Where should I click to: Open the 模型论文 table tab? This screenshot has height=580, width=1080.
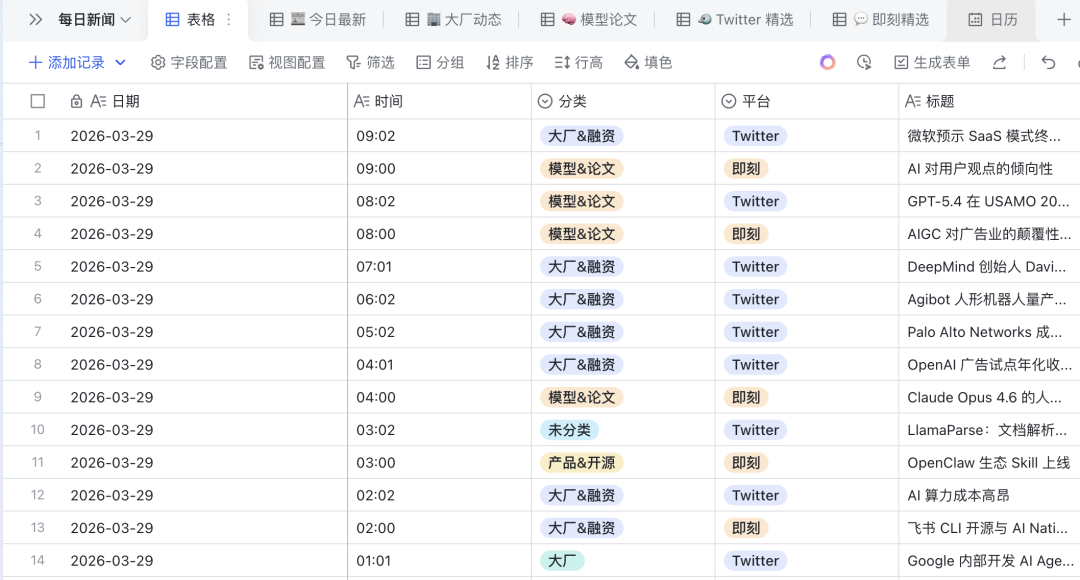pos(589,18)
